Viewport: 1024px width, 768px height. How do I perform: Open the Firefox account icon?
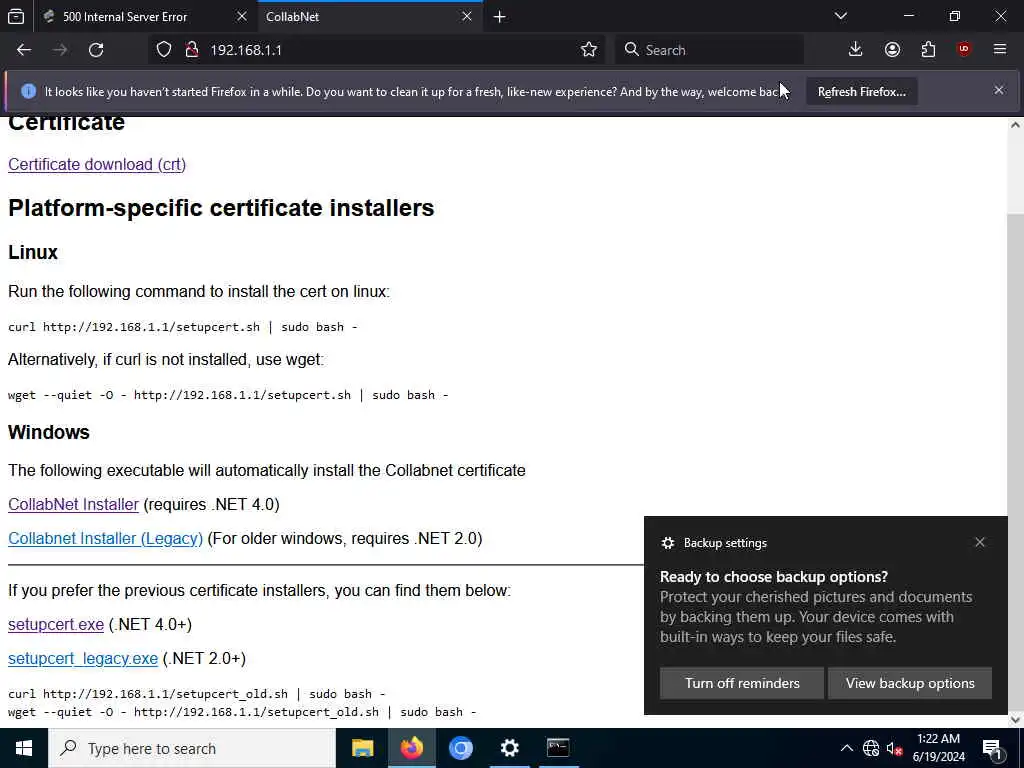pos(892,50)
